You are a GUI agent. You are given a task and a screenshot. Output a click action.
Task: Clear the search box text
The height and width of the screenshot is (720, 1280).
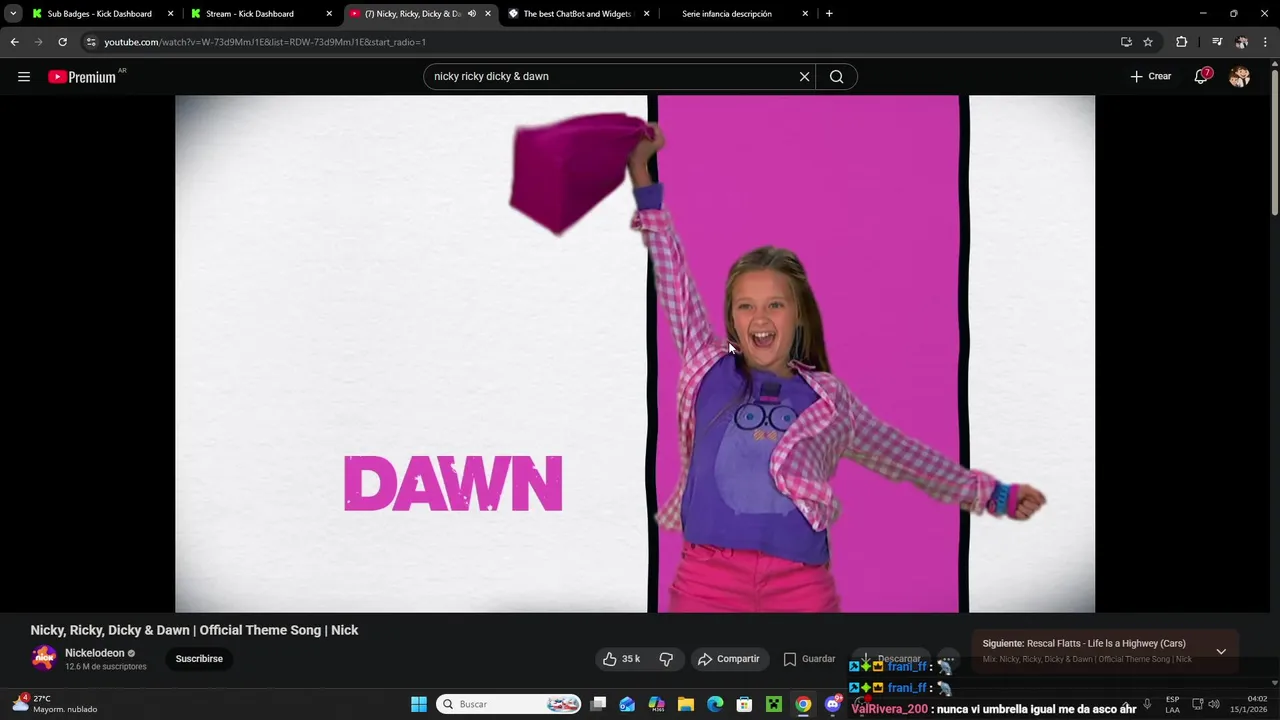pos(804,77)
